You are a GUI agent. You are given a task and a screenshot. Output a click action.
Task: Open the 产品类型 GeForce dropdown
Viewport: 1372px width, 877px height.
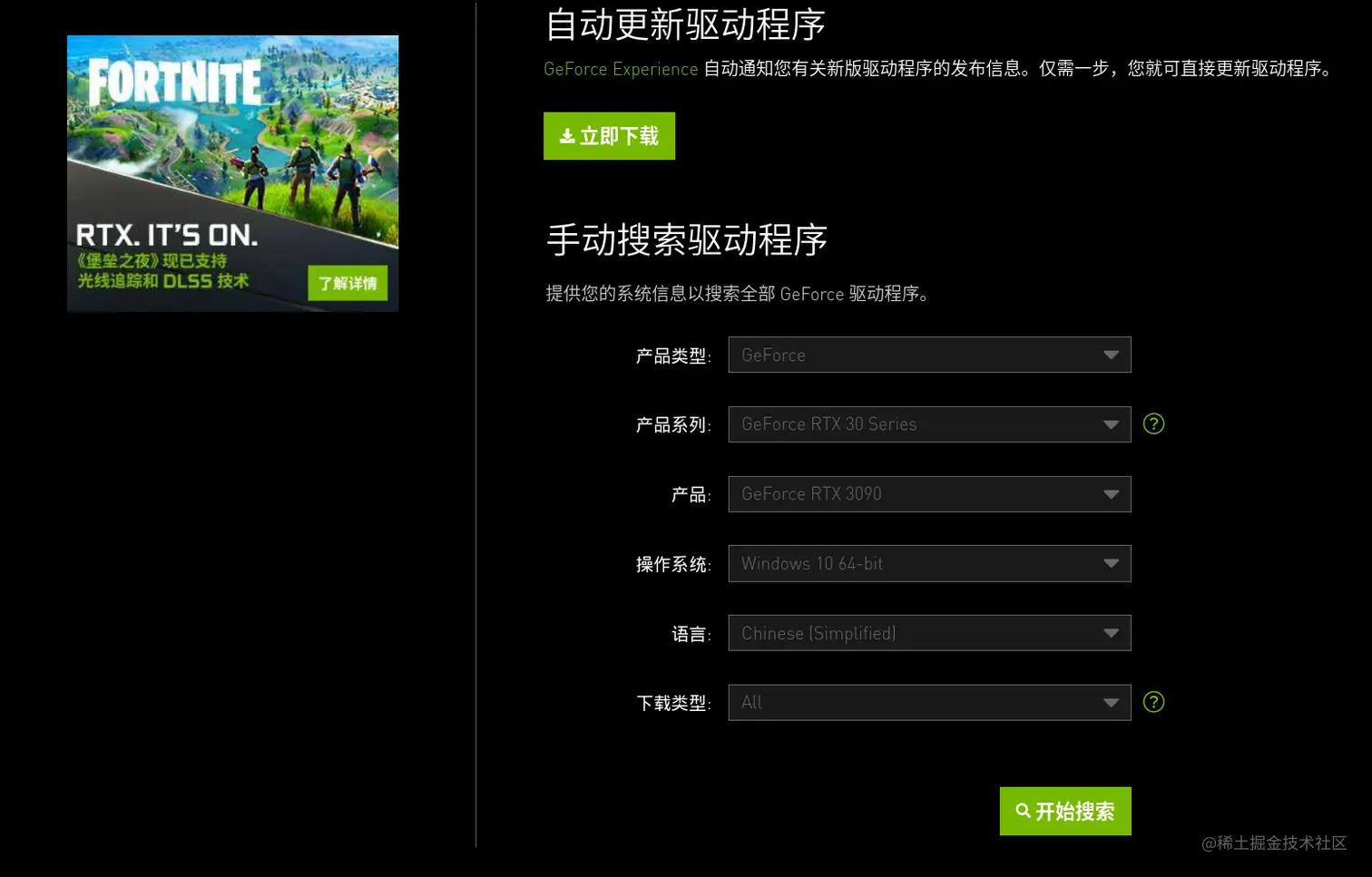coord(929,355)
